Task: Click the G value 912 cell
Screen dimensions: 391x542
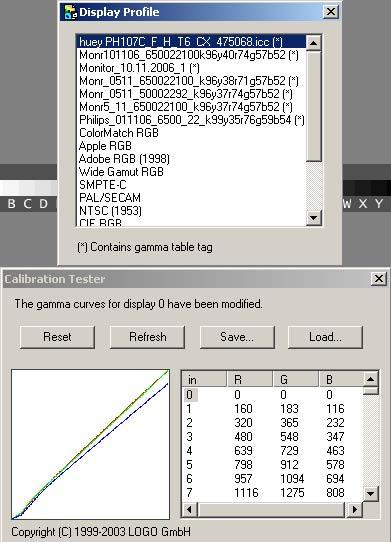Action: (289, 465)
